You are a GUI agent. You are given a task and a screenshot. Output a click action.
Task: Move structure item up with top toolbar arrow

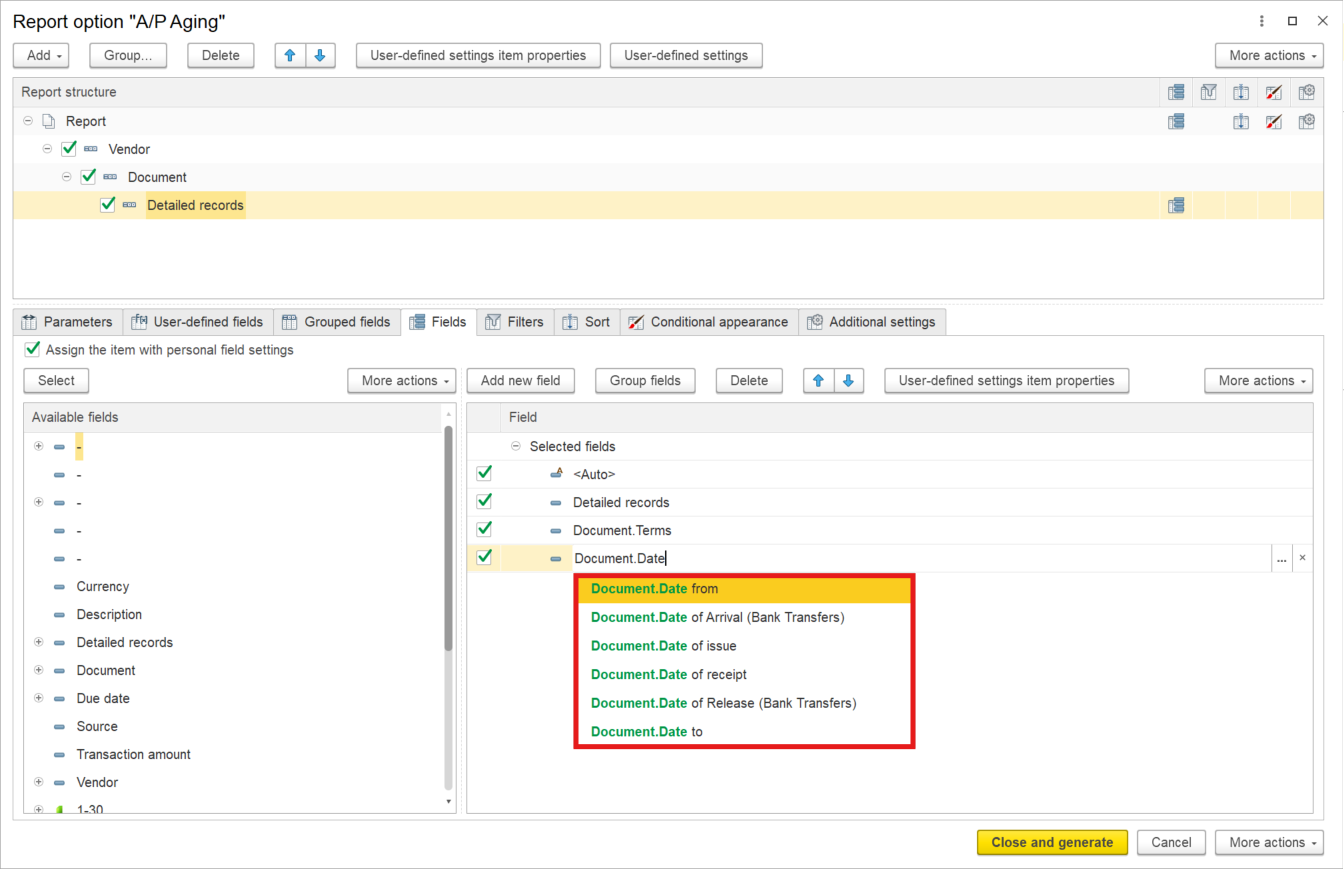coord(291,56)
